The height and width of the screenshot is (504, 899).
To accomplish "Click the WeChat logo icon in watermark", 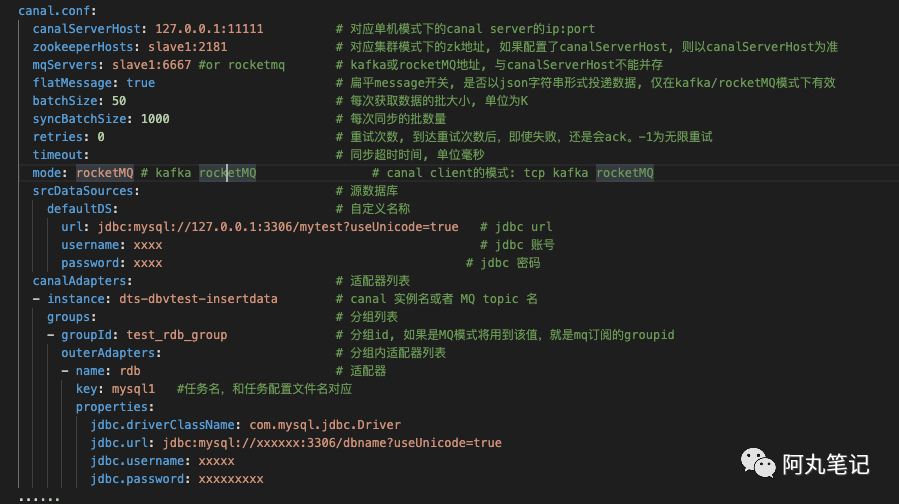I will (758, 463).
